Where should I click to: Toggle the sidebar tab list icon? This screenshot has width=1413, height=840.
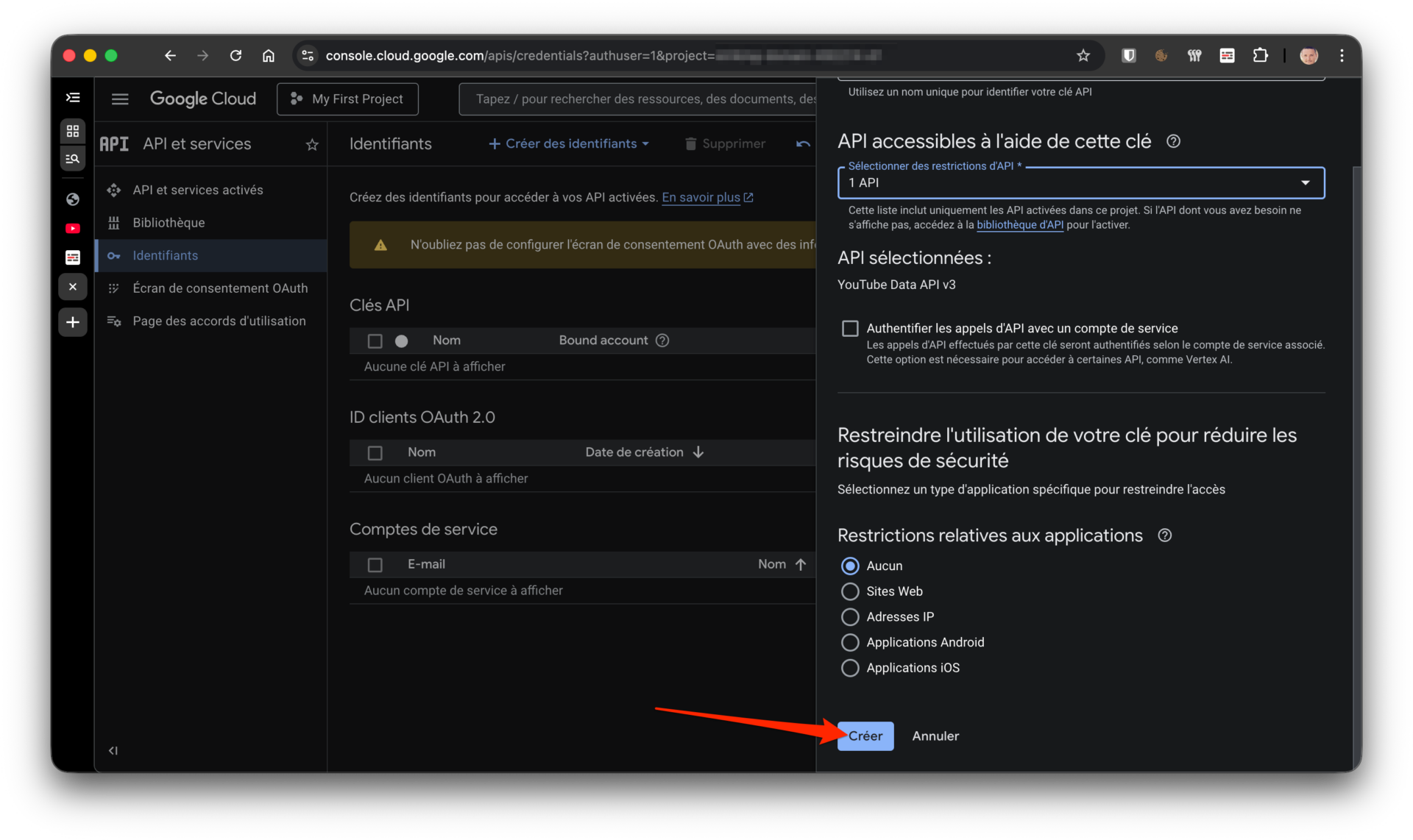[73, 97]
